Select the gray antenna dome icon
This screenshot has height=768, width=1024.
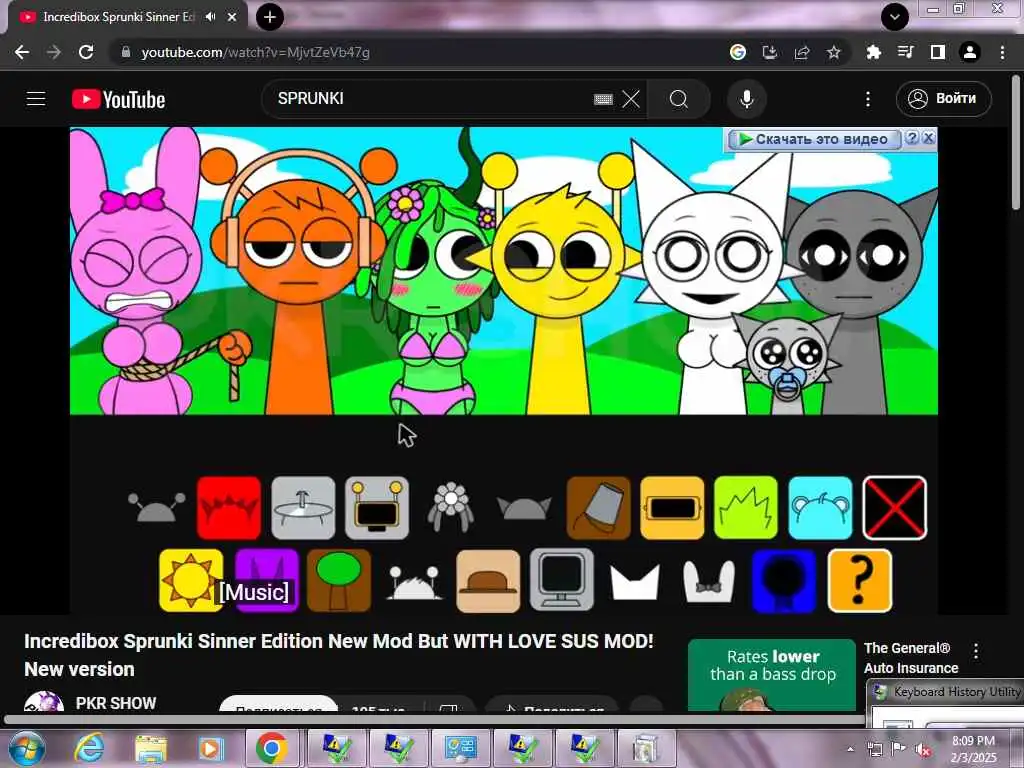155,508
